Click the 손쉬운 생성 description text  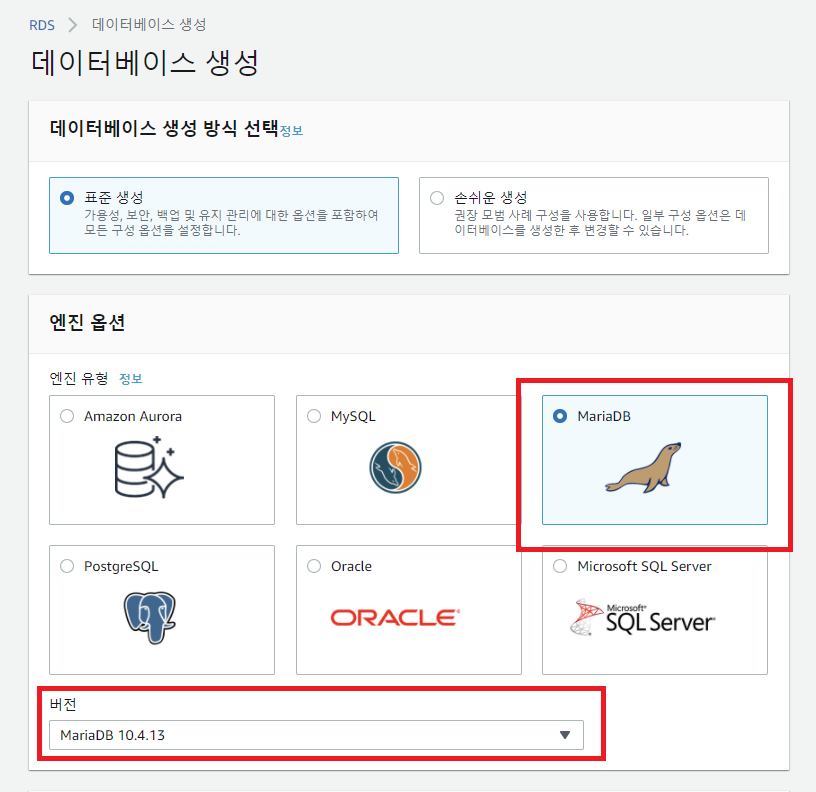600,222
